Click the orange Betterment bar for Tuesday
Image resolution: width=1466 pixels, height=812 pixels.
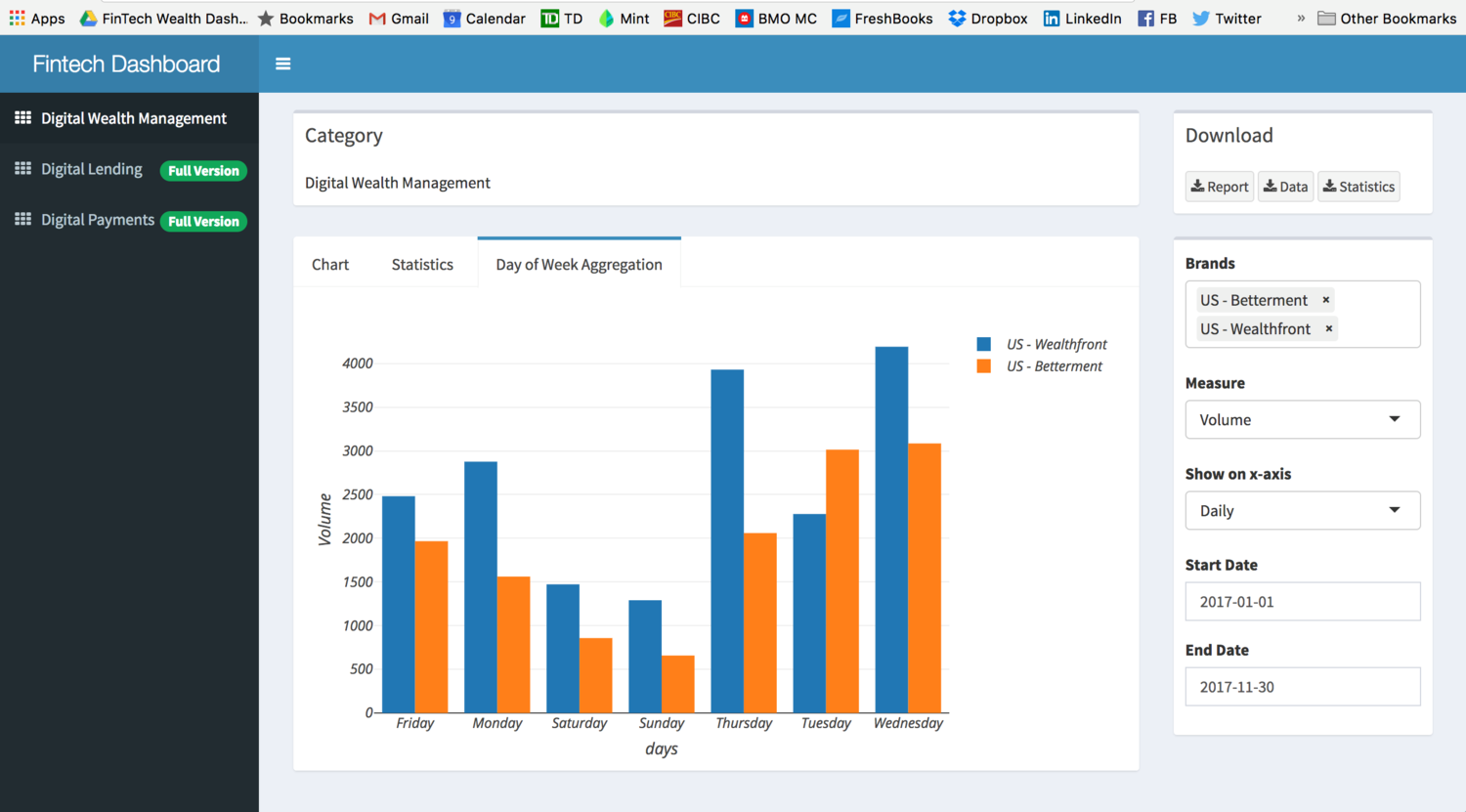pos(842,581)
